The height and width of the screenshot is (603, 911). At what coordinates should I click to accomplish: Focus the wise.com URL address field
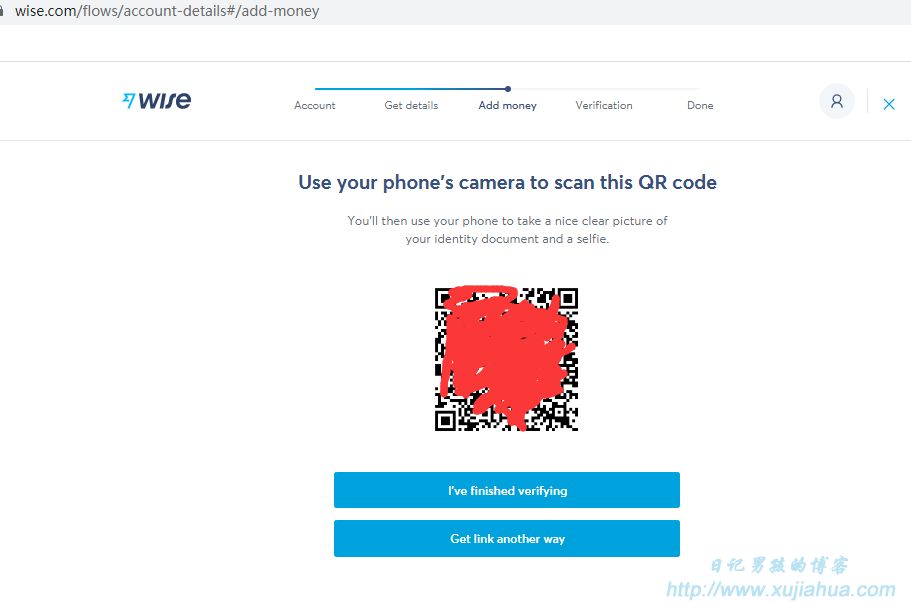tap(167, 11)
